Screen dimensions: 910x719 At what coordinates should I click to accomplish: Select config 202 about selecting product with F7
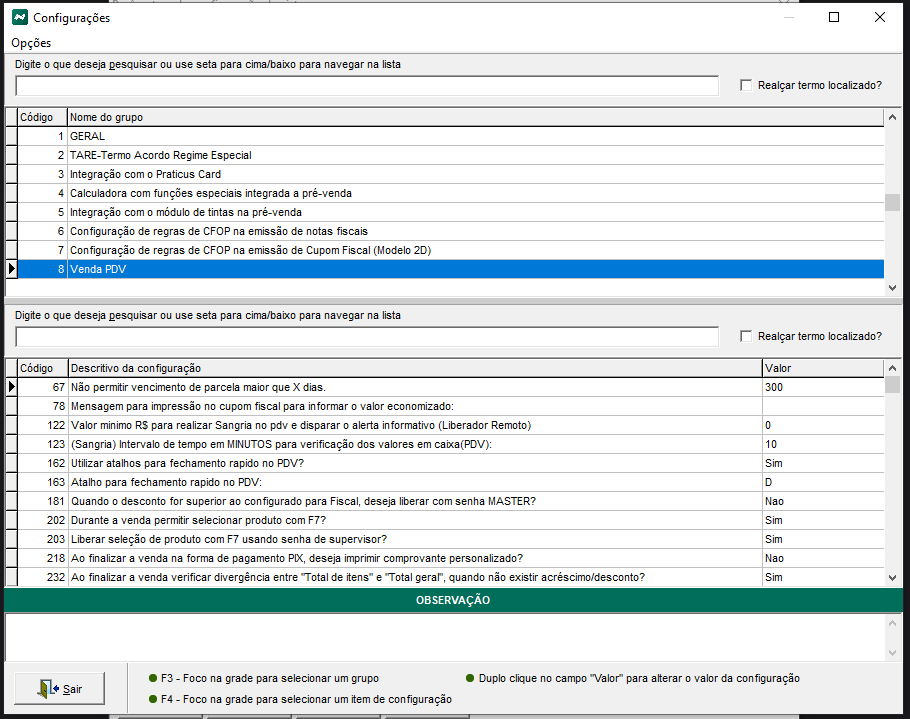[400, 520]
